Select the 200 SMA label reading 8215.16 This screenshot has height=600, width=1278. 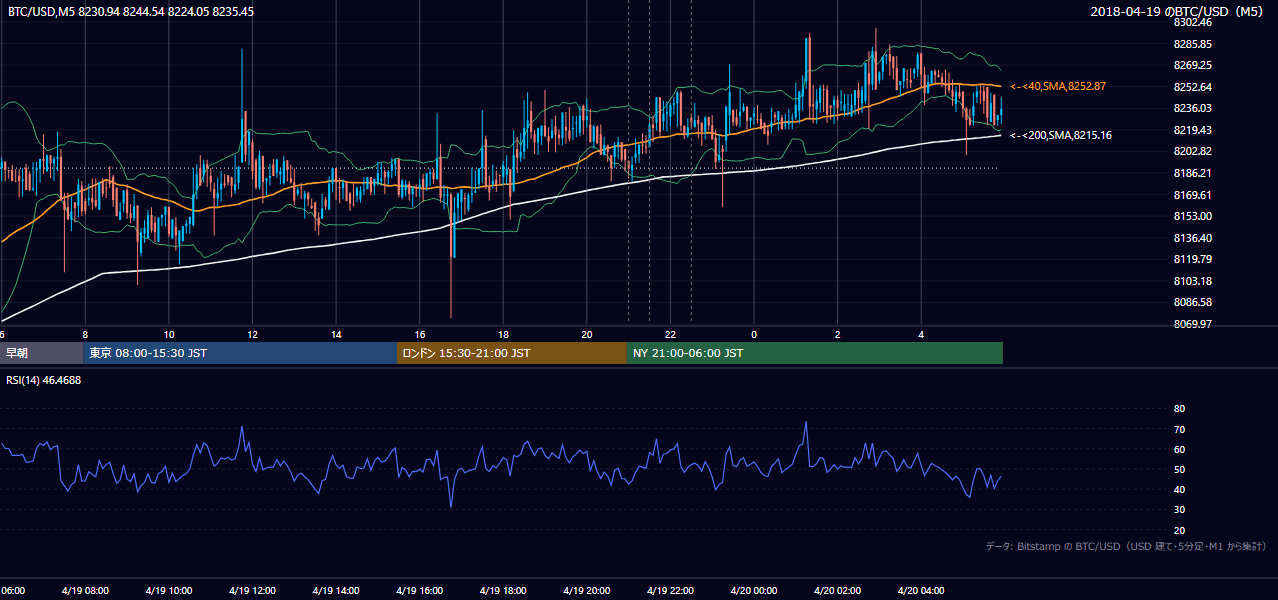[1061, 135]
